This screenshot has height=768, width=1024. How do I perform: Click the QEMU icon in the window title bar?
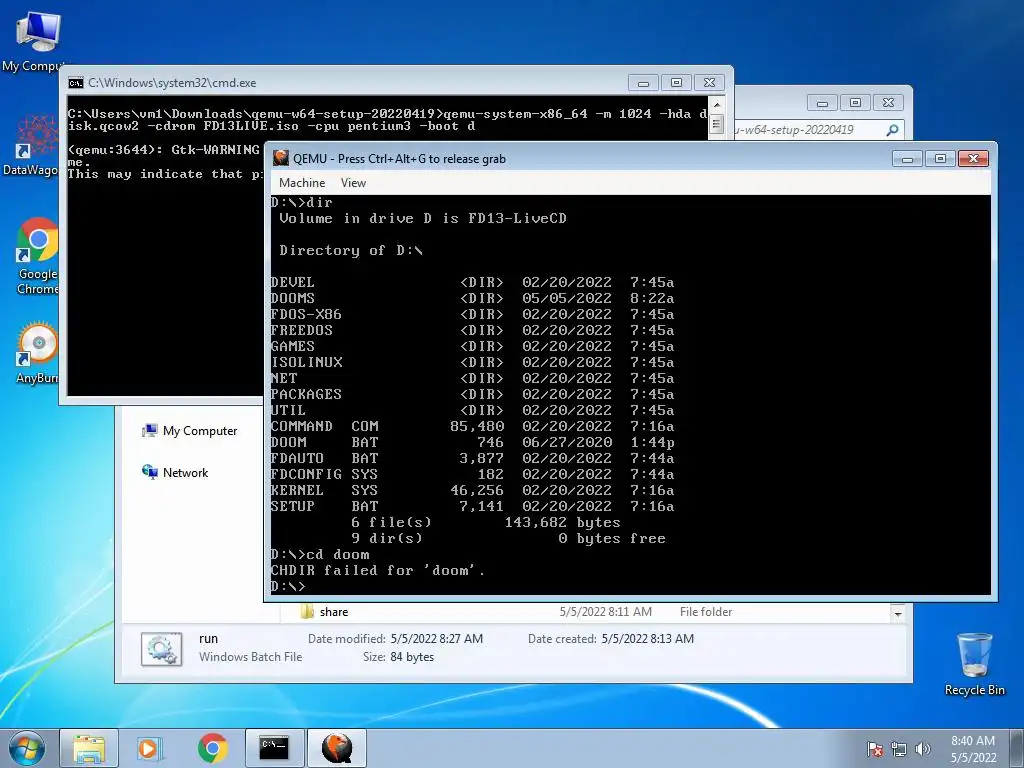[x=281, y=158]
